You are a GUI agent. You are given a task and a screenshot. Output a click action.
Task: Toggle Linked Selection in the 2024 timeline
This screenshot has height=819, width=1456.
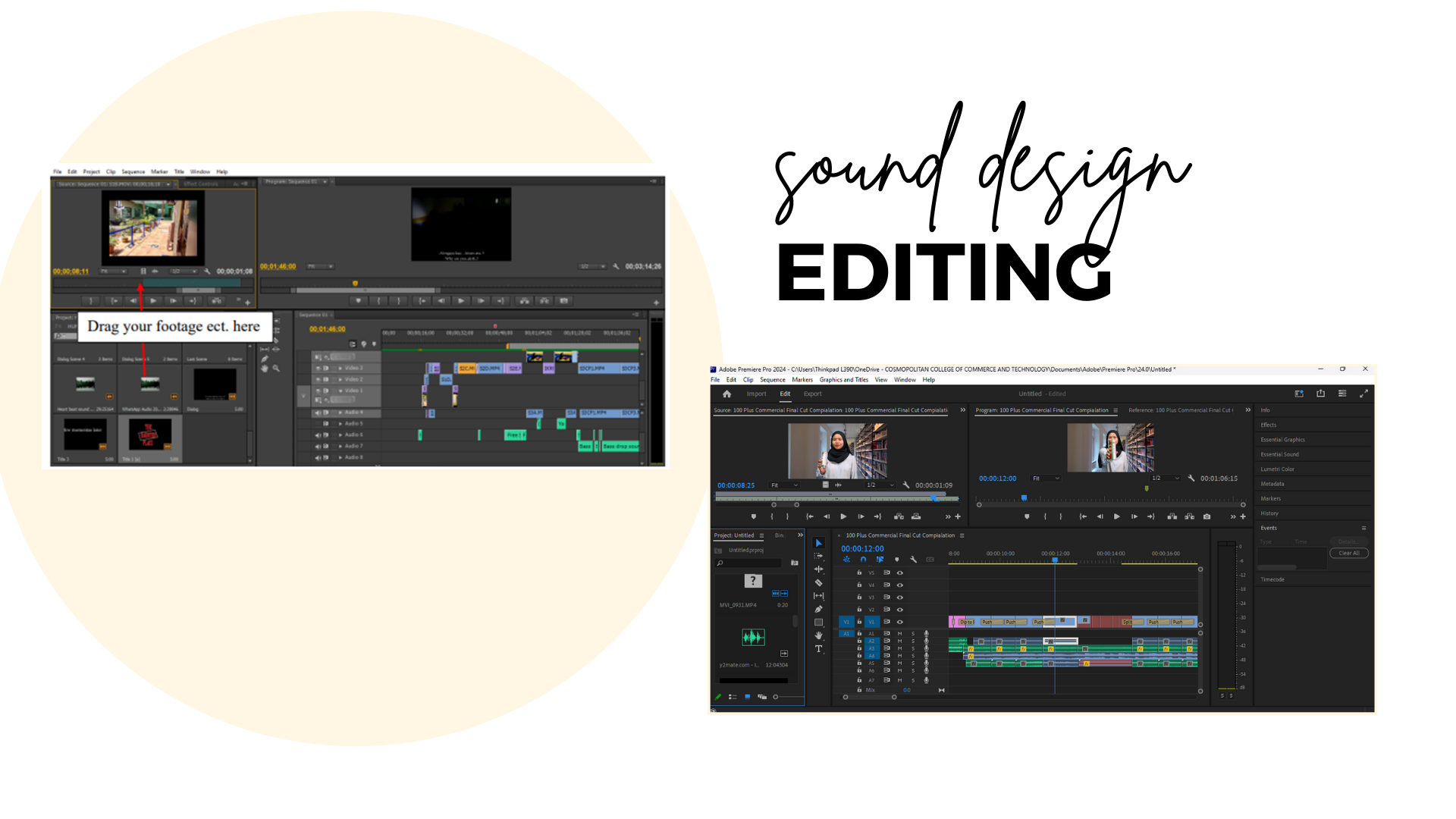(x=880, y=560)
